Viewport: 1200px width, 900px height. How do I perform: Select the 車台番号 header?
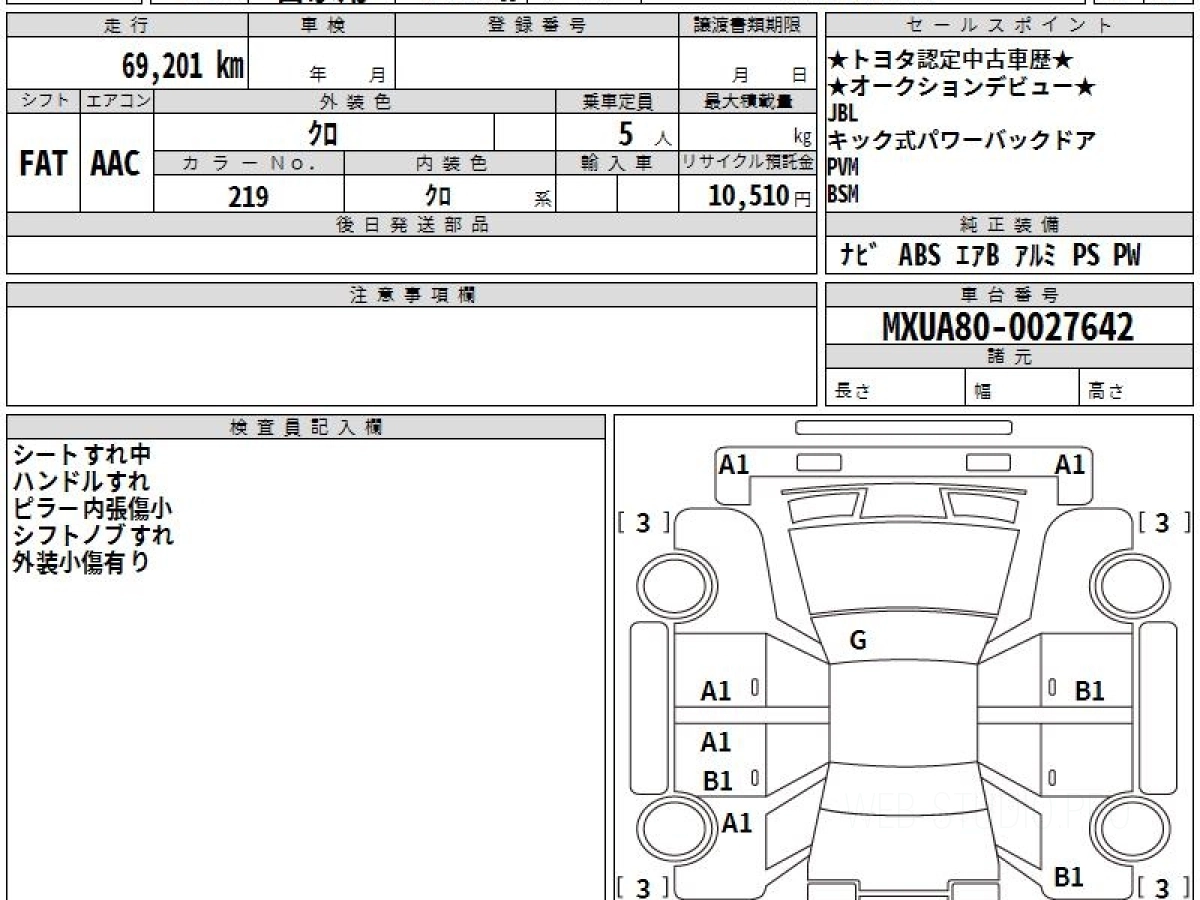pyautogui.click(x=1009, y=295)
